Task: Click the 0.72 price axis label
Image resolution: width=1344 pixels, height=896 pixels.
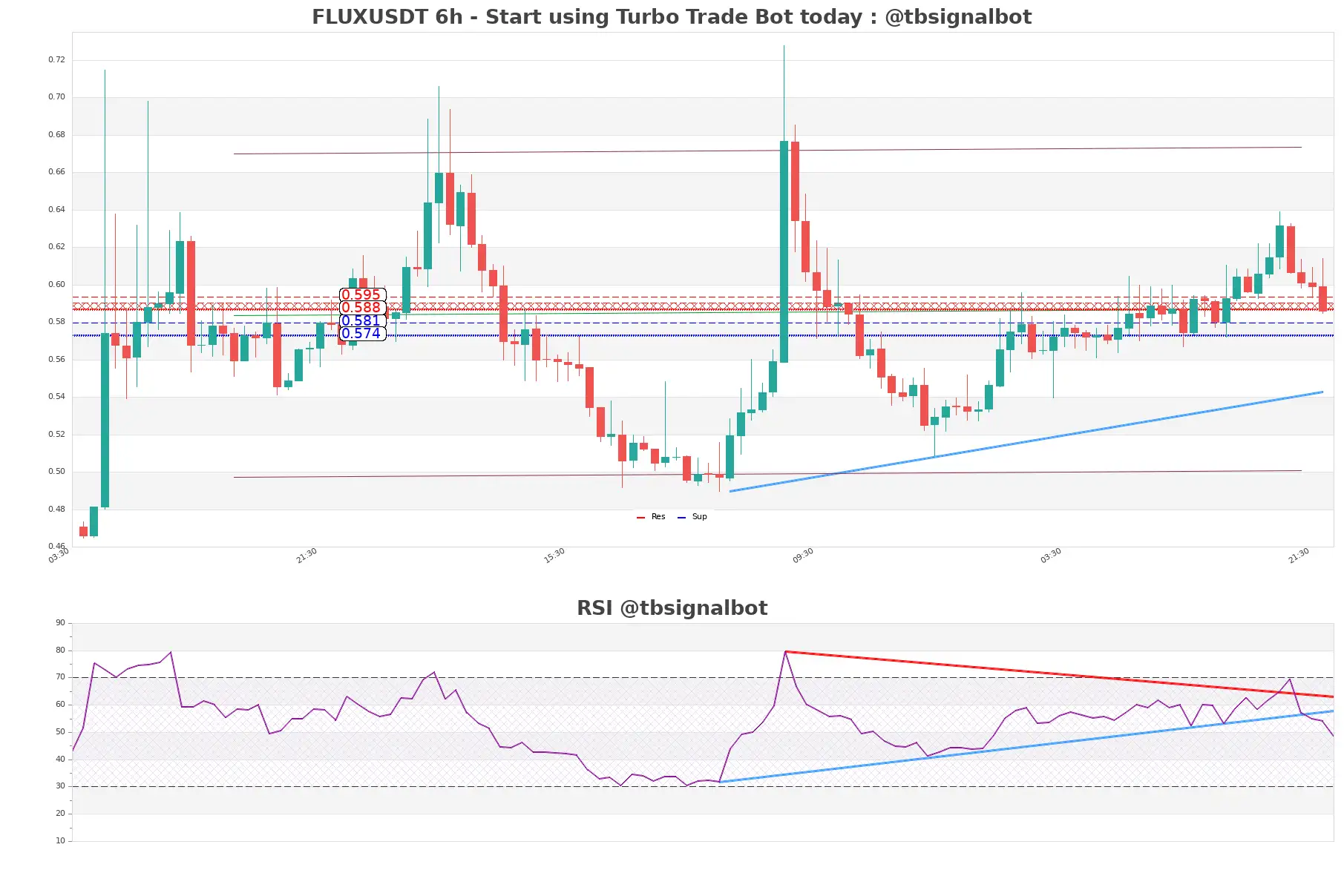Action: (x=56, y=60)
